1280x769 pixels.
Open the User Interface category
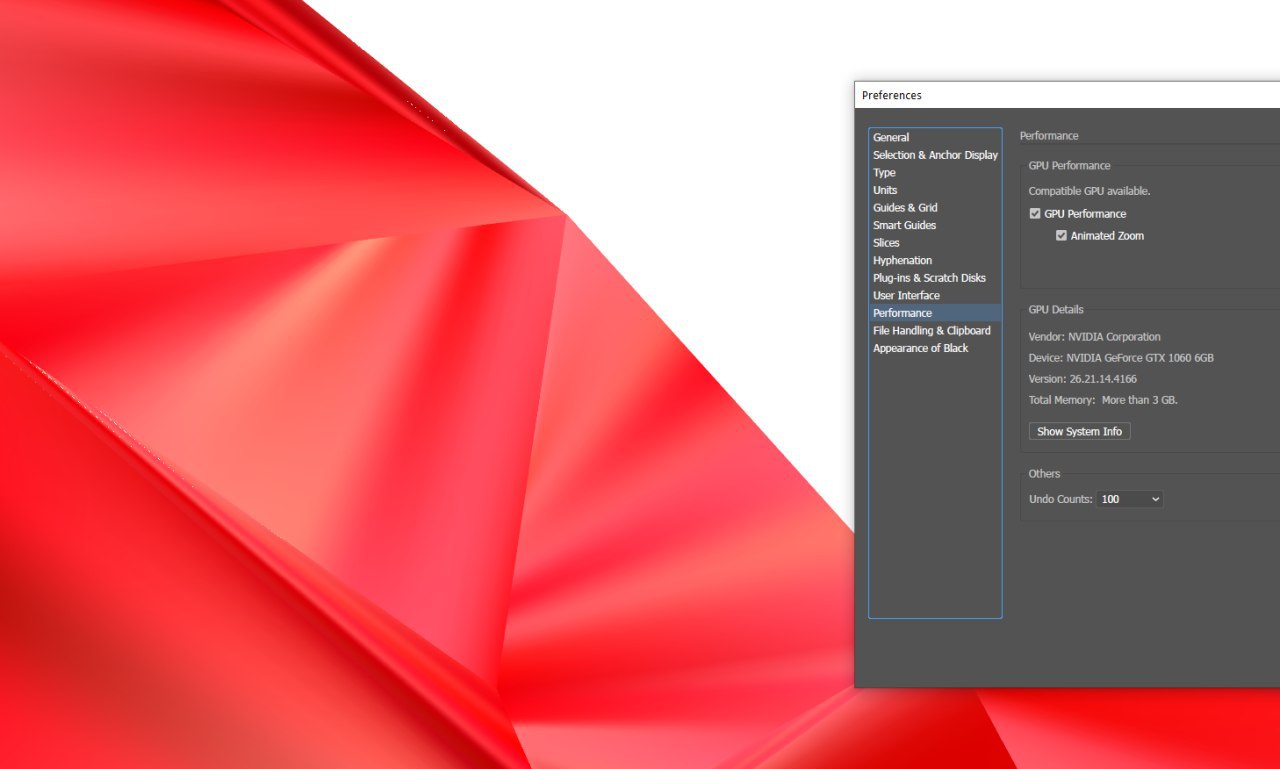[x=935, y=295]
